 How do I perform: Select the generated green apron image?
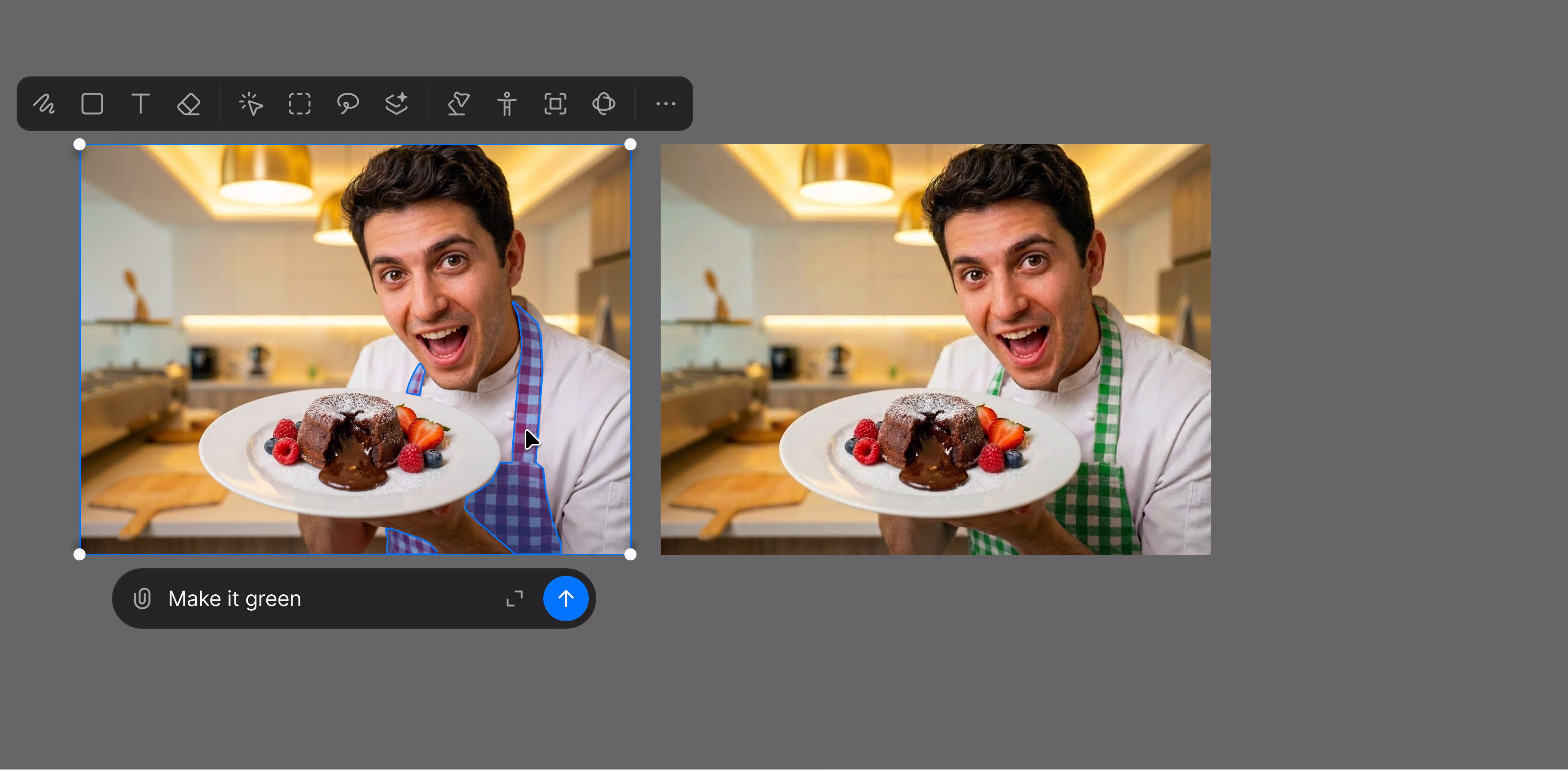coord(936,349)
